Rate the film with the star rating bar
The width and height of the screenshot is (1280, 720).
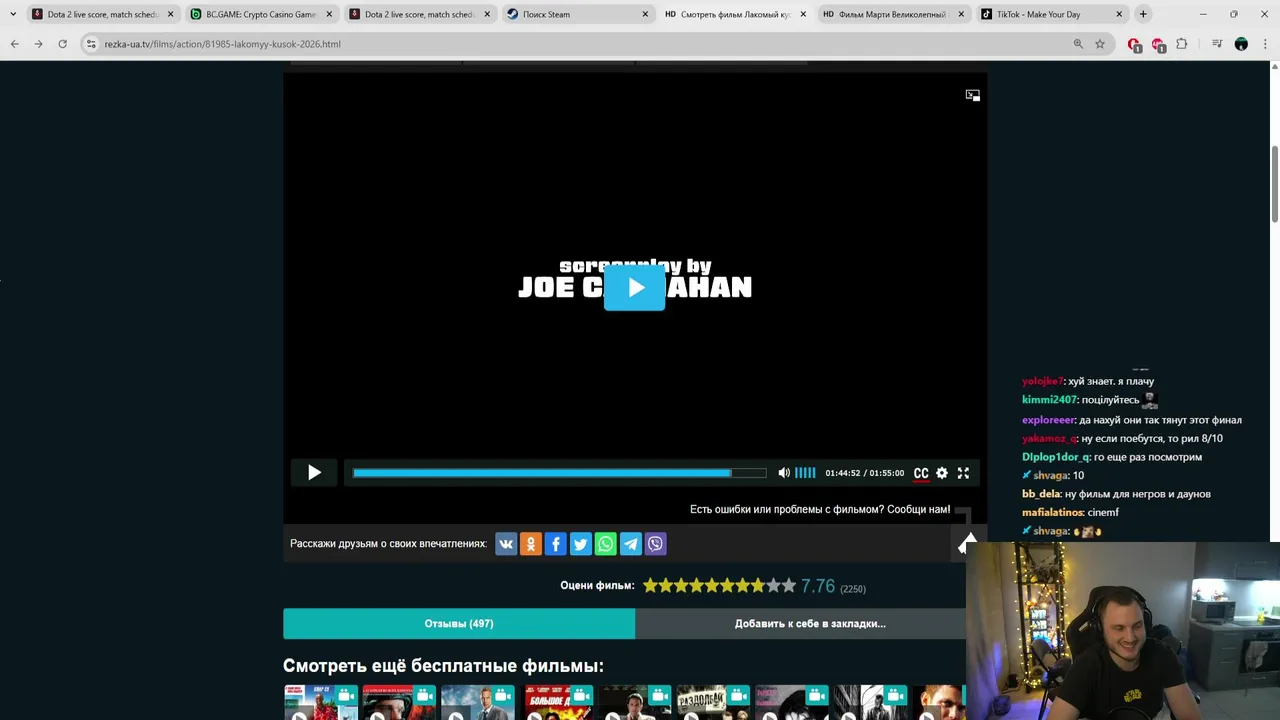[719, 586]
